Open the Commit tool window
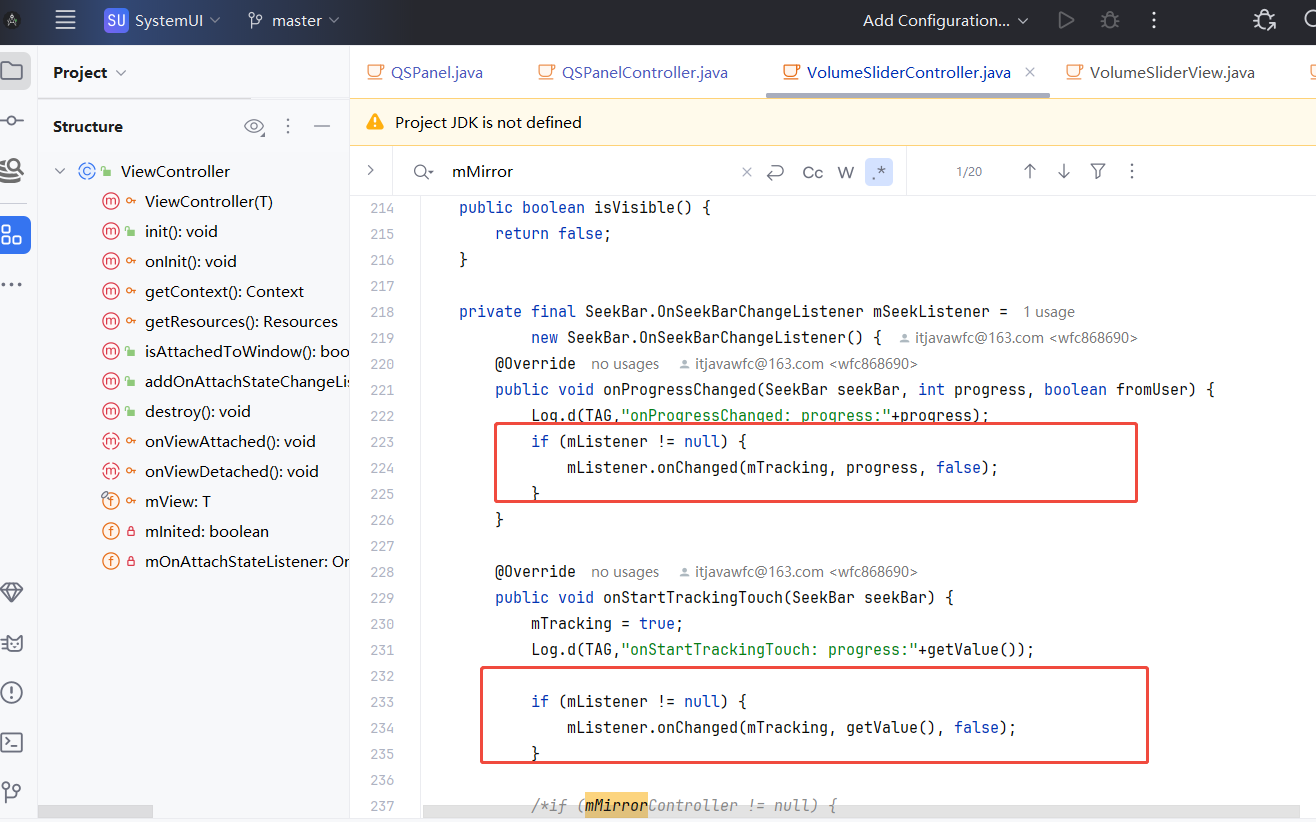 (12, 120)
